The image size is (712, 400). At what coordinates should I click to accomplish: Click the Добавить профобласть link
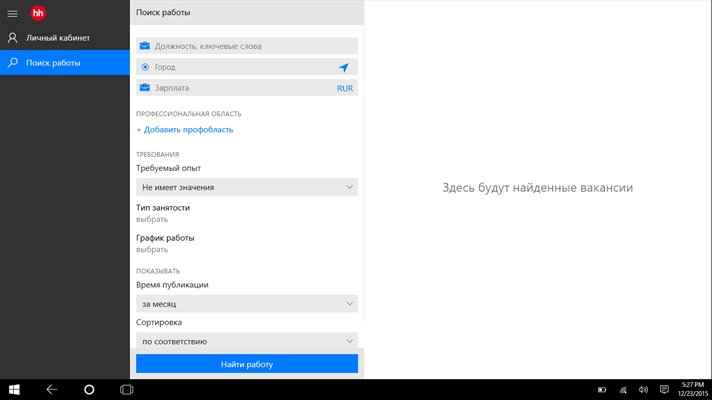[188, 129]
